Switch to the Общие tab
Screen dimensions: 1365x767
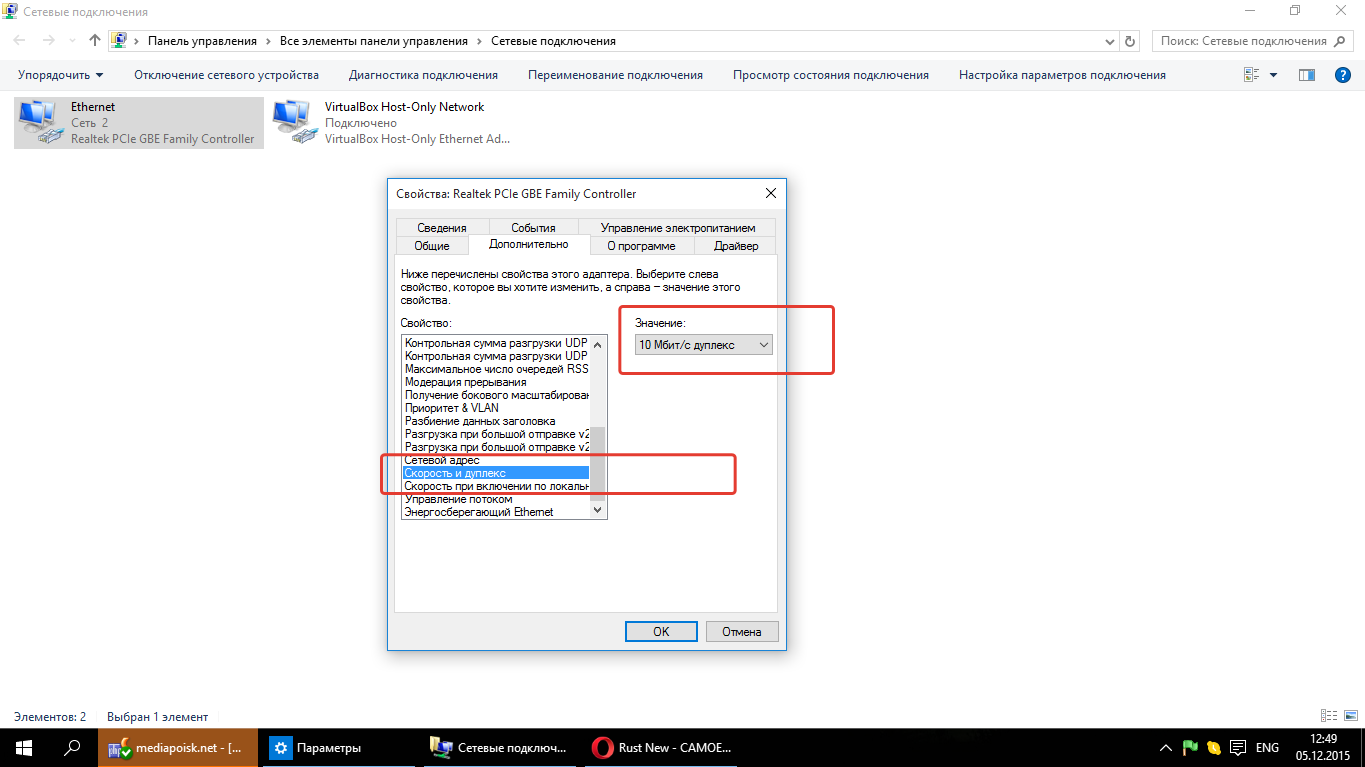tap(432, 246)
